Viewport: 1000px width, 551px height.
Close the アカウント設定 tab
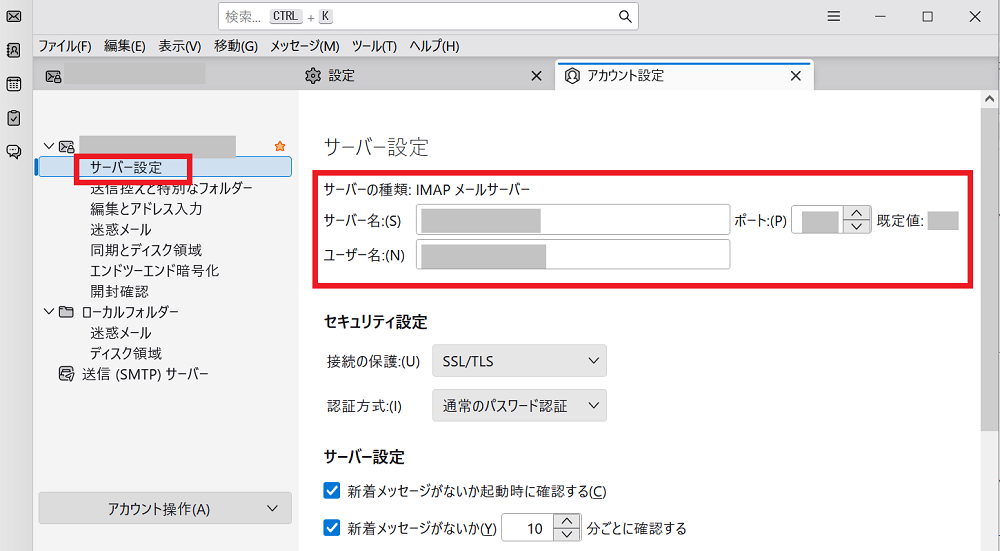tap(796, 76)
